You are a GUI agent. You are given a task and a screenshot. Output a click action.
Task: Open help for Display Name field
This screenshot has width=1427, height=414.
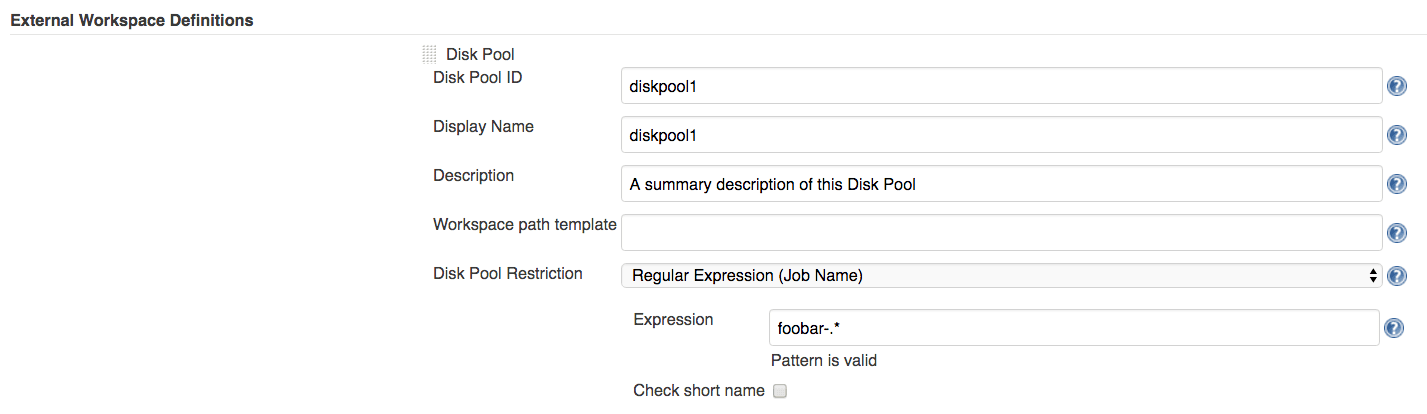click(1397, 135)
